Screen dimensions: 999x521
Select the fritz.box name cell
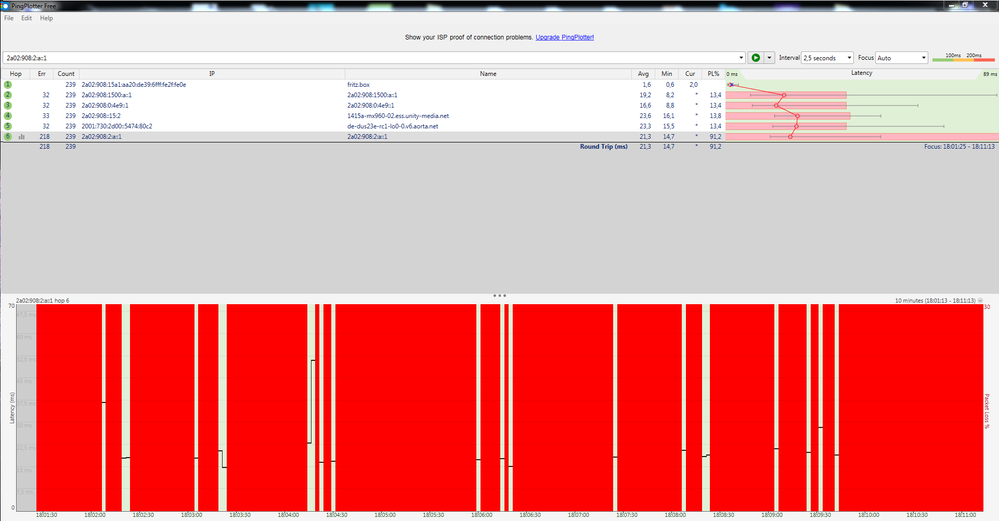click(358, 84)
